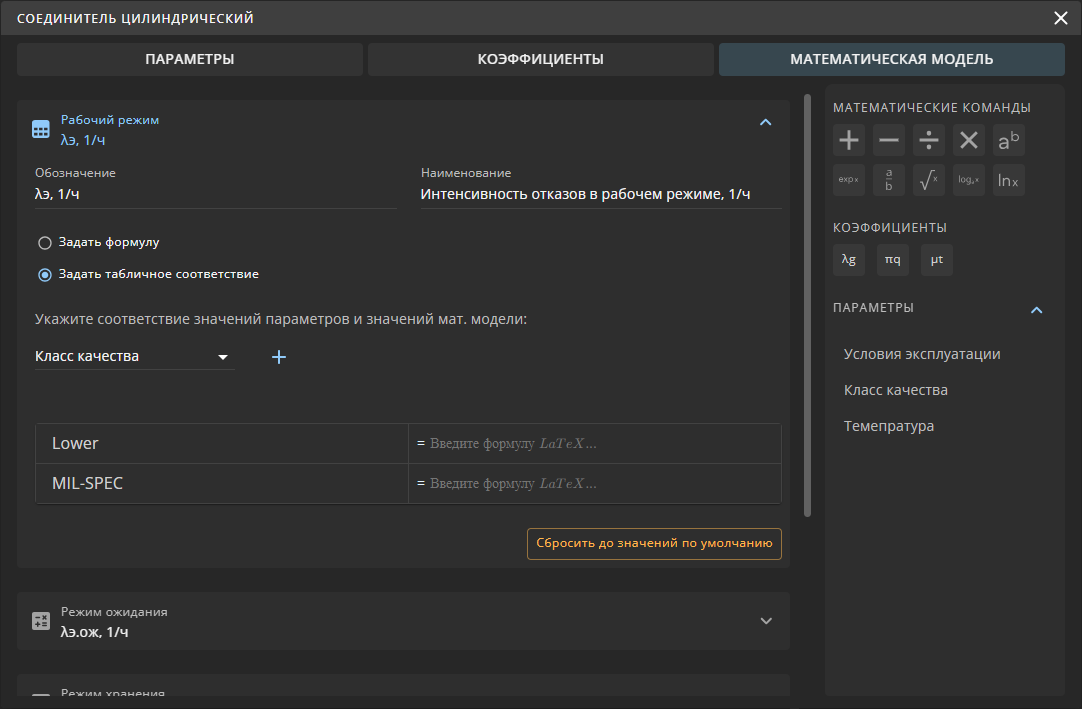Open the Класс качества dropdown
1082x709 pixels.
(135, 356)
